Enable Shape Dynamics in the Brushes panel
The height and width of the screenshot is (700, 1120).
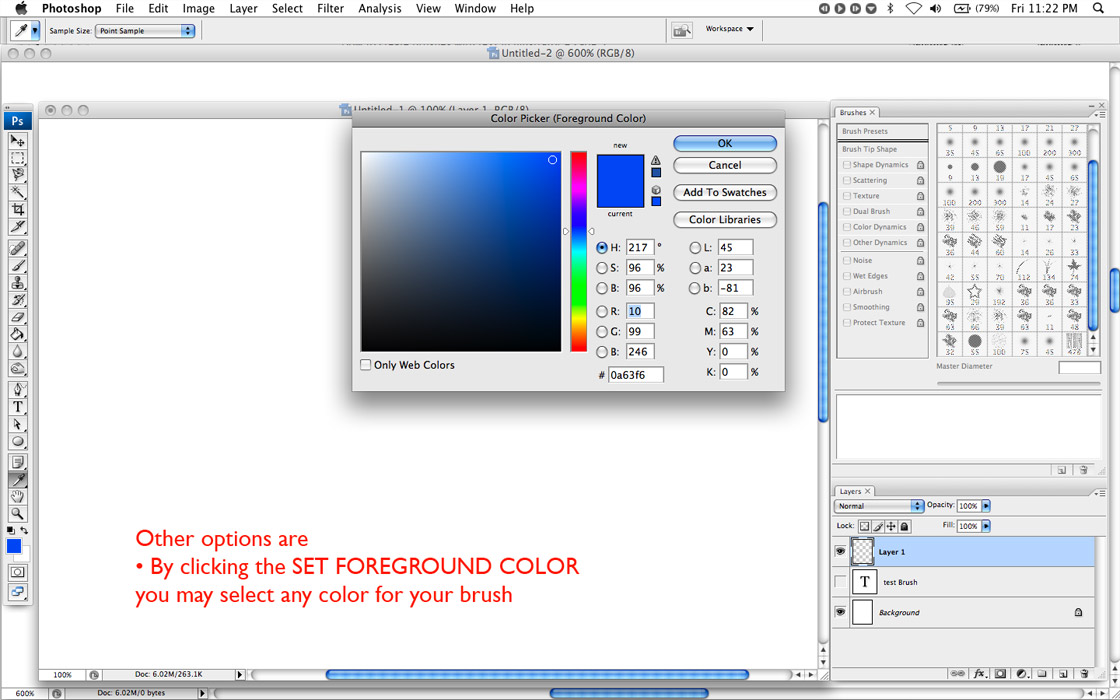pyautogui.click(x=847, y=165)
